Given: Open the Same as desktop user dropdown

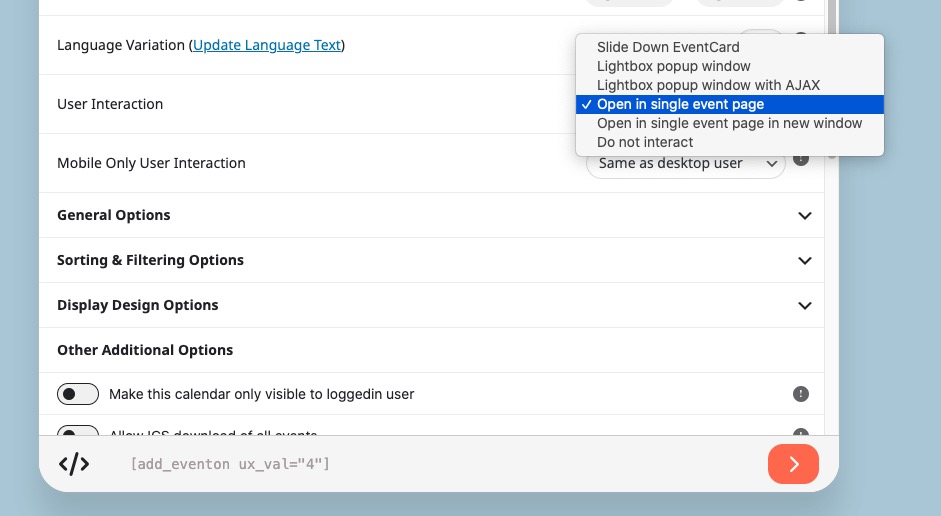Looking at the screenshot, I should [x=685, y=163].
